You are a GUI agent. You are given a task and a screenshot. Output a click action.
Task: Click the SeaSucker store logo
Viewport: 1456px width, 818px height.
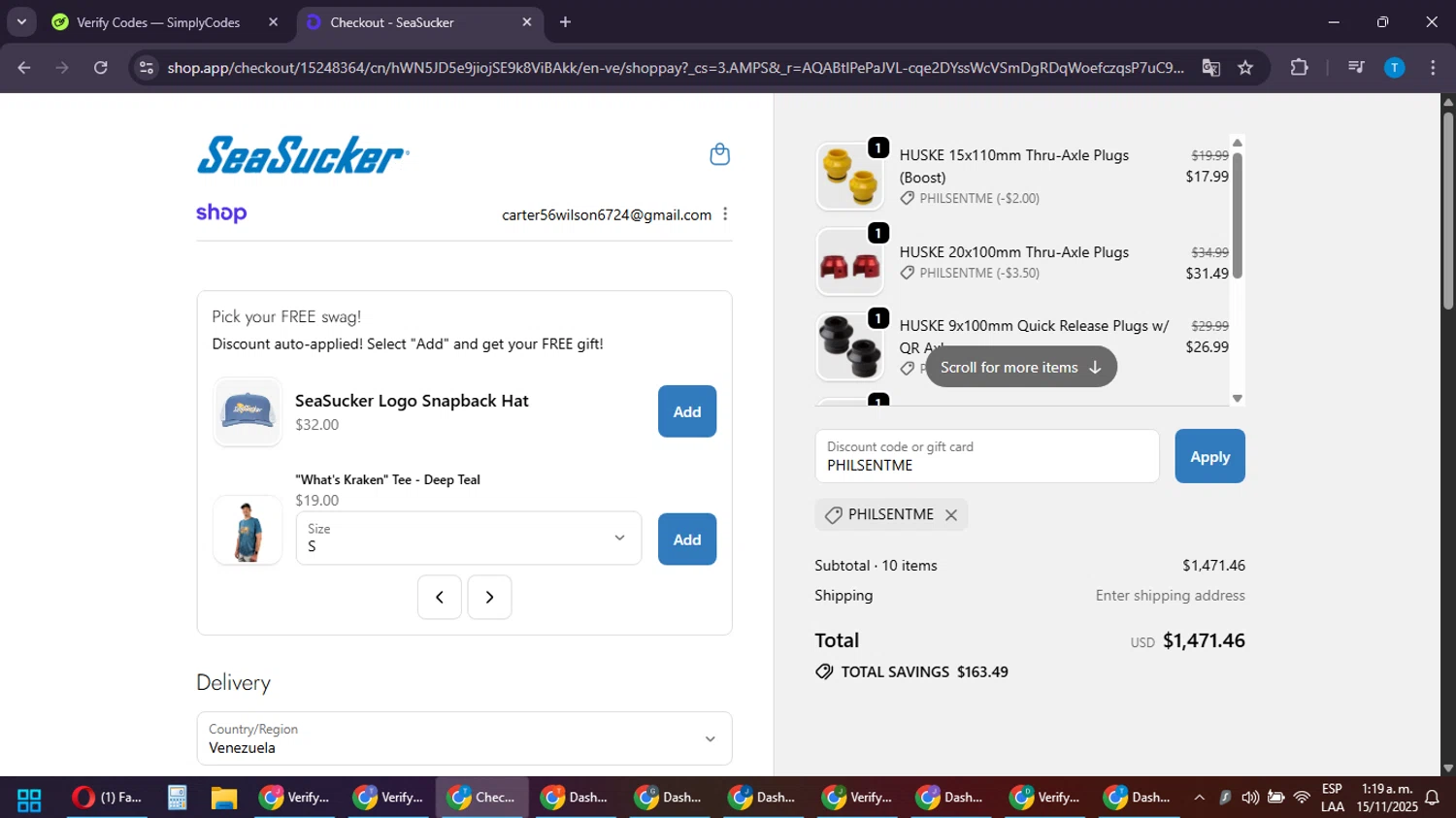303,154
